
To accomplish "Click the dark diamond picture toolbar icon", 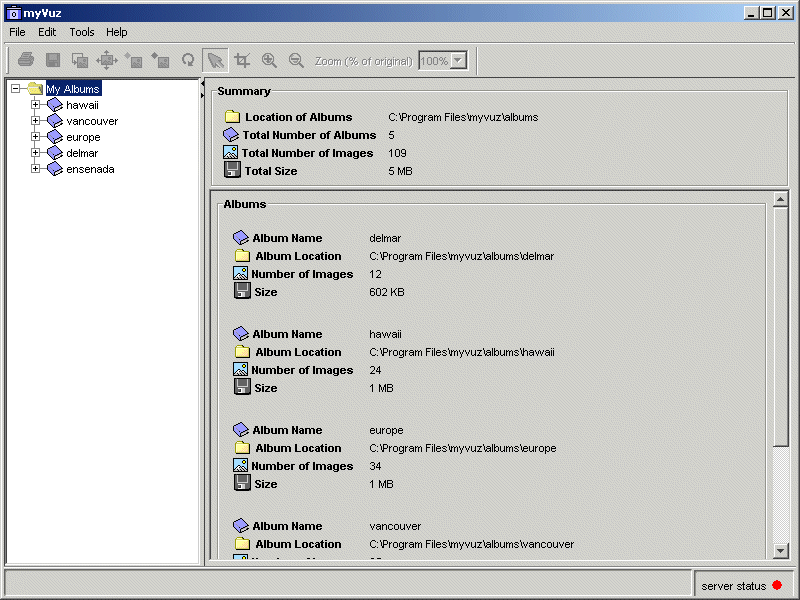I will (160, 60).
